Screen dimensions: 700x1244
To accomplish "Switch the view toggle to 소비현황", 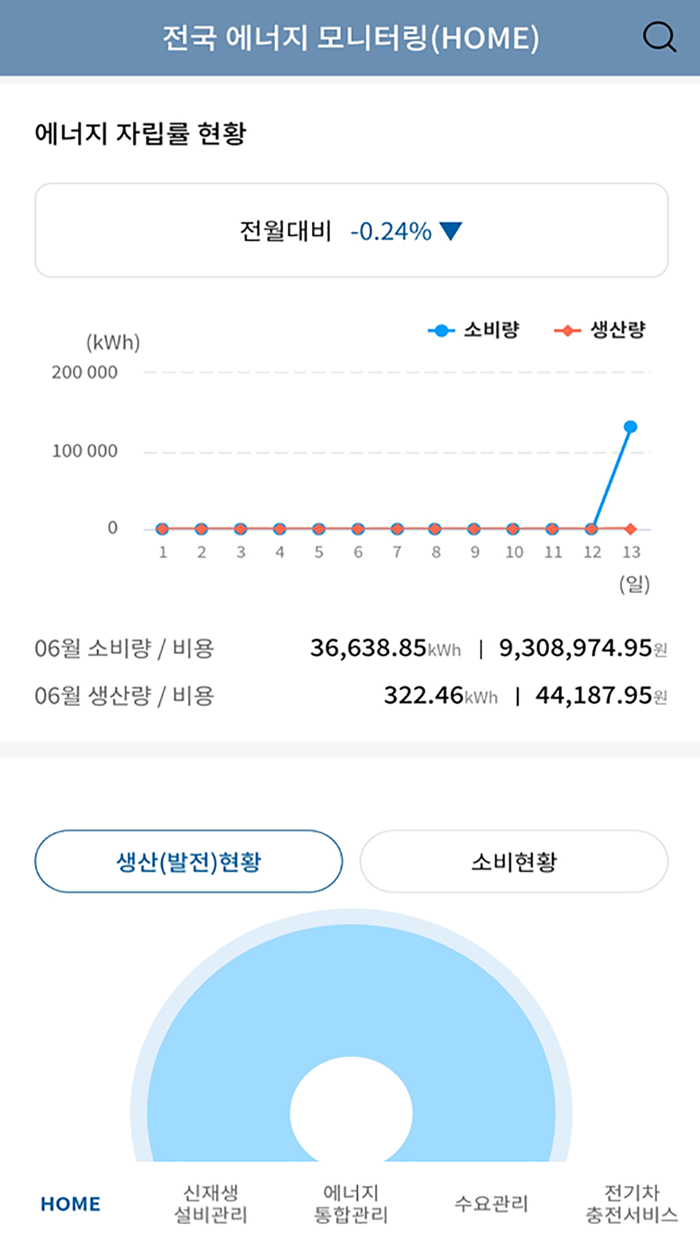I will coord(513,860).
